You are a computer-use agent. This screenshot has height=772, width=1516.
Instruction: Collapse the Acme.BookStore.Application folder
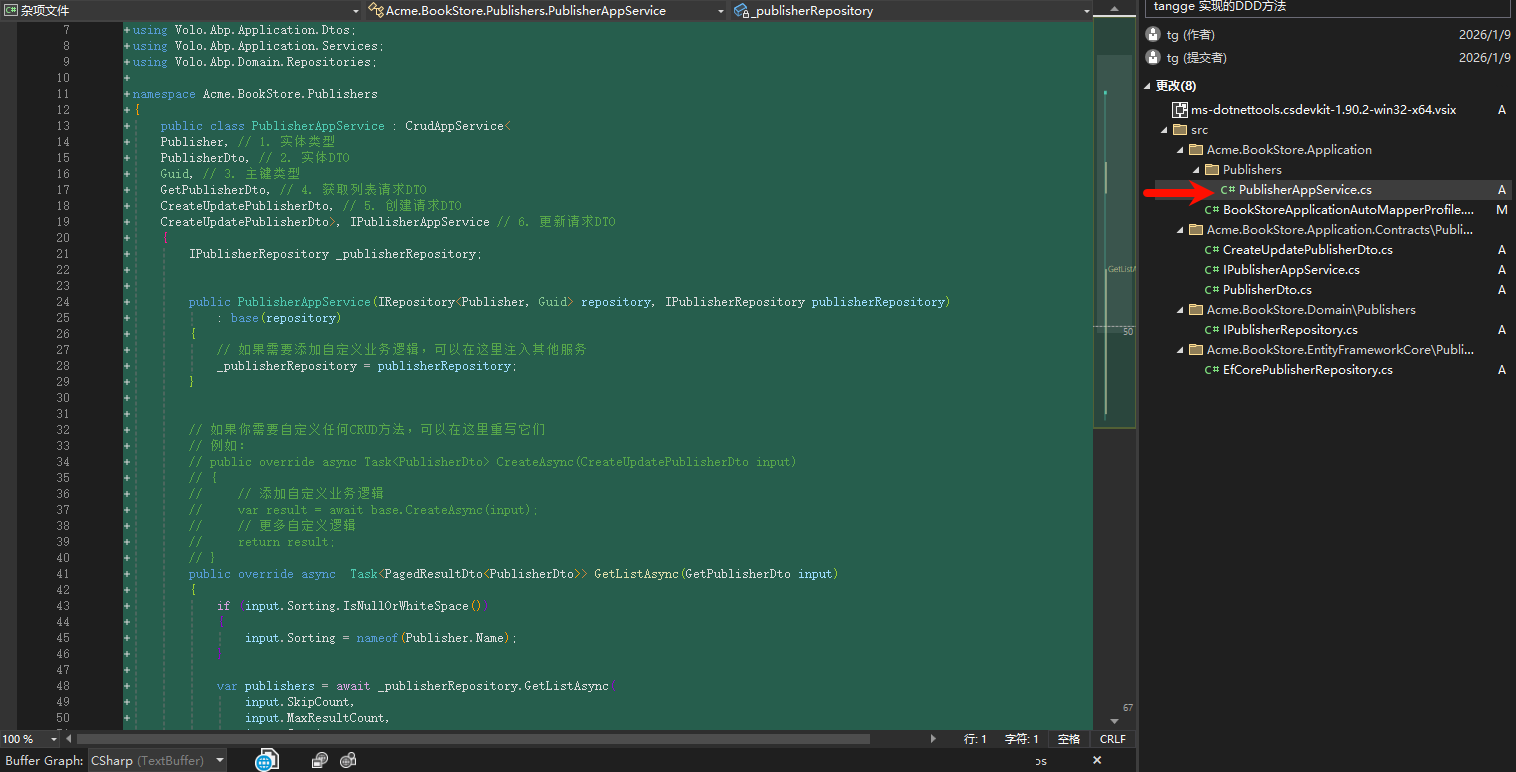(x=1180, y=150)
